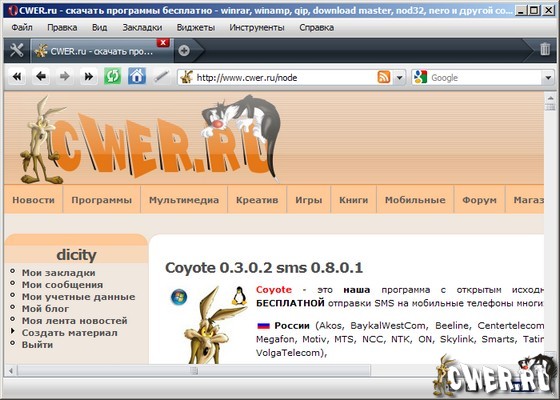Reload the page with the green refresh icon
The height and width of the screenshot is (400, 560).
(x=112, y=76)
